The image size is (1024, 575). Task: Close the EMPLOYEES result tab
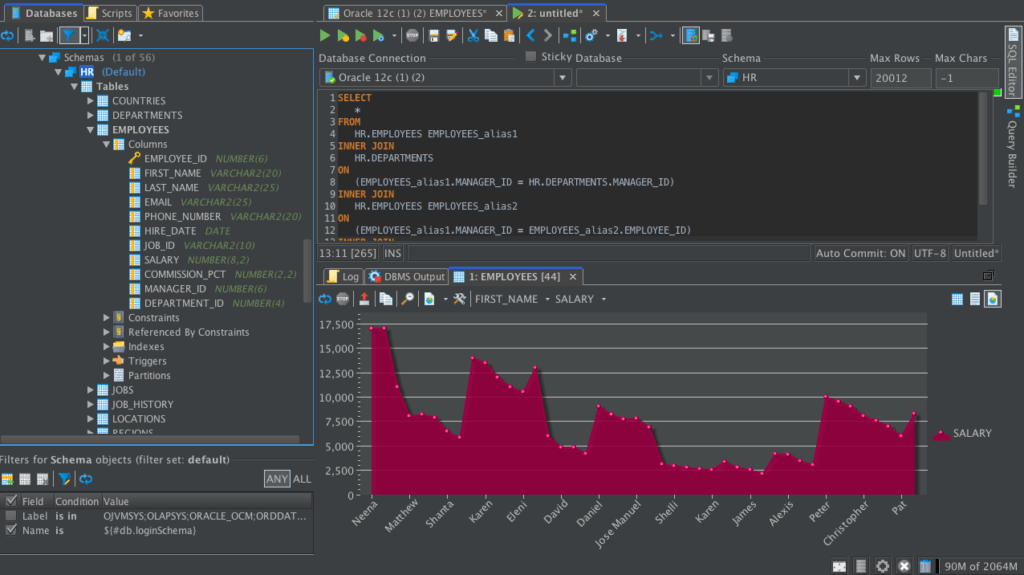tap(573, 276)
